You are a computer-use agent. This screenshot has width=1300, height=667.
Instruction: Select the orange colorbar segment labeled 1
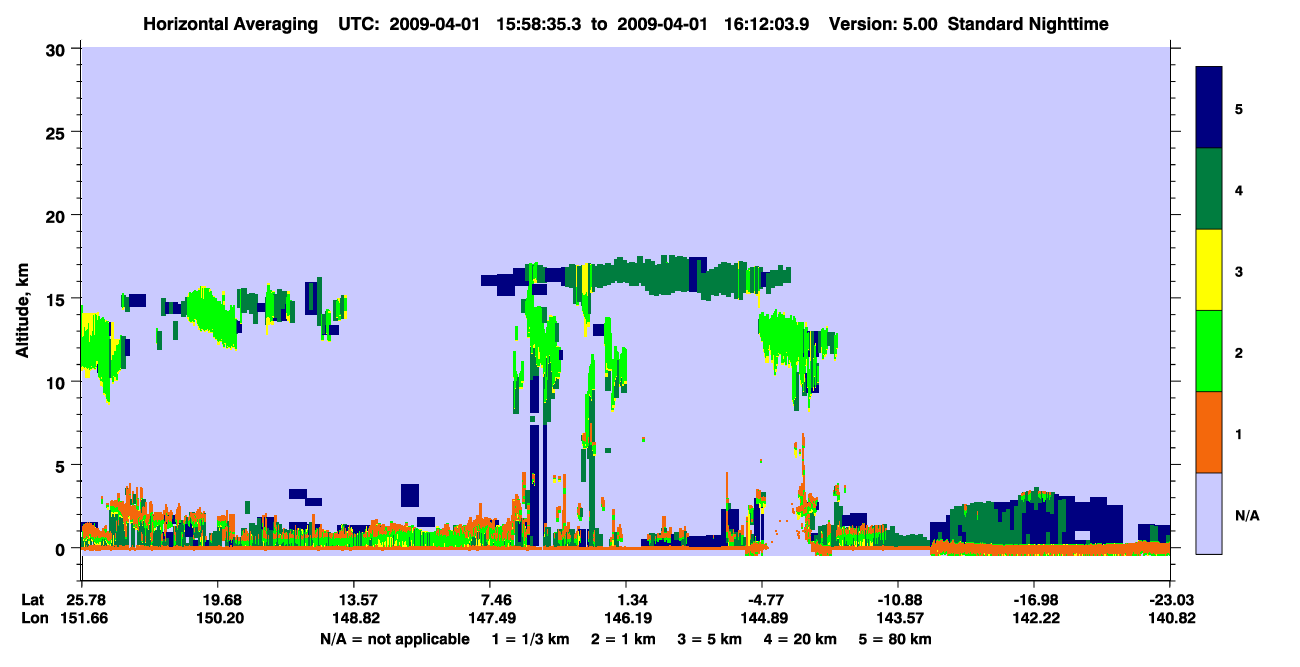click(x=1210, y=432)
